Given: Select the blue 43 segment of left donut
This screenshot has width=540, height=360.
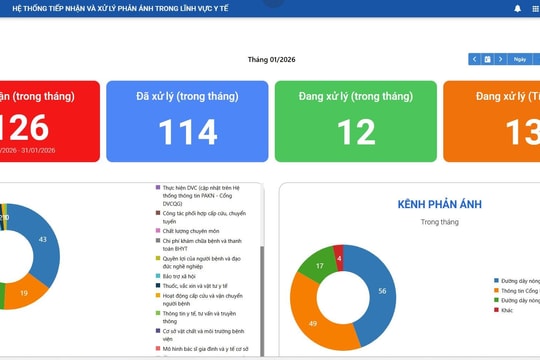Looking at the screenshot, I should point(43,239).
